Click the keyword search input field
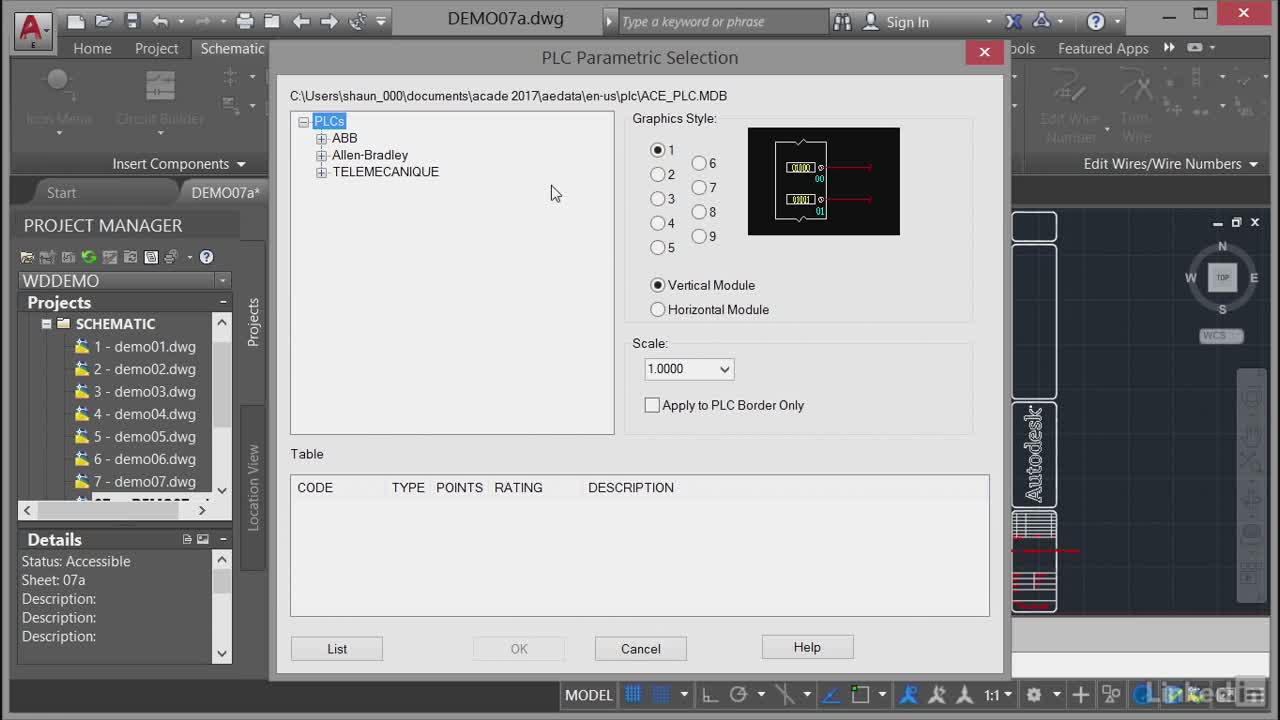1280x720 pixels. coord(723,21)
